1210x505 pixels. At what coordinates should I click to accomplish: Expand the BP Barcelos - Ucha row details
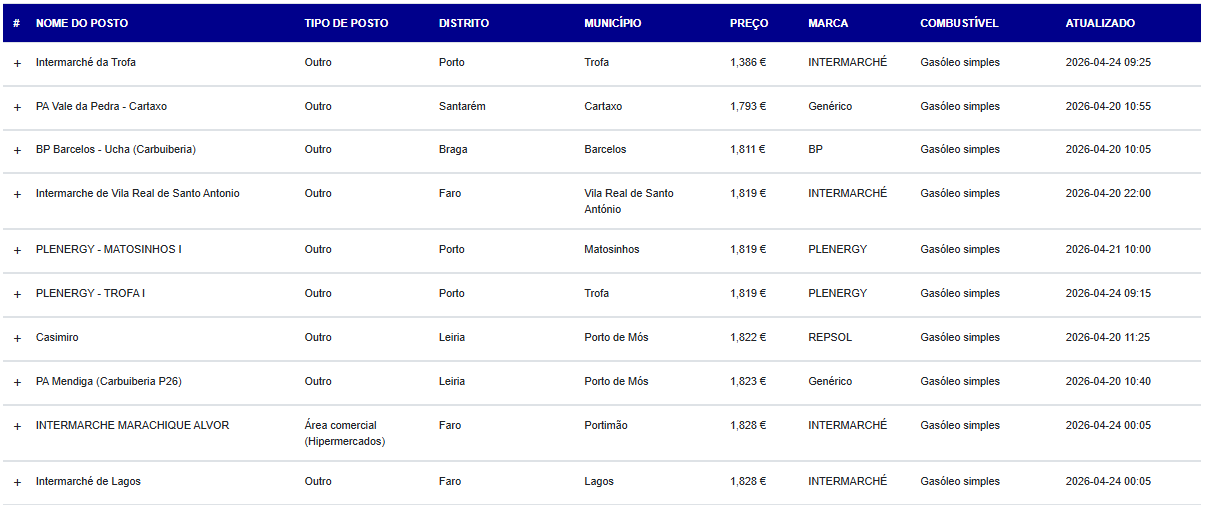(17, 150)
